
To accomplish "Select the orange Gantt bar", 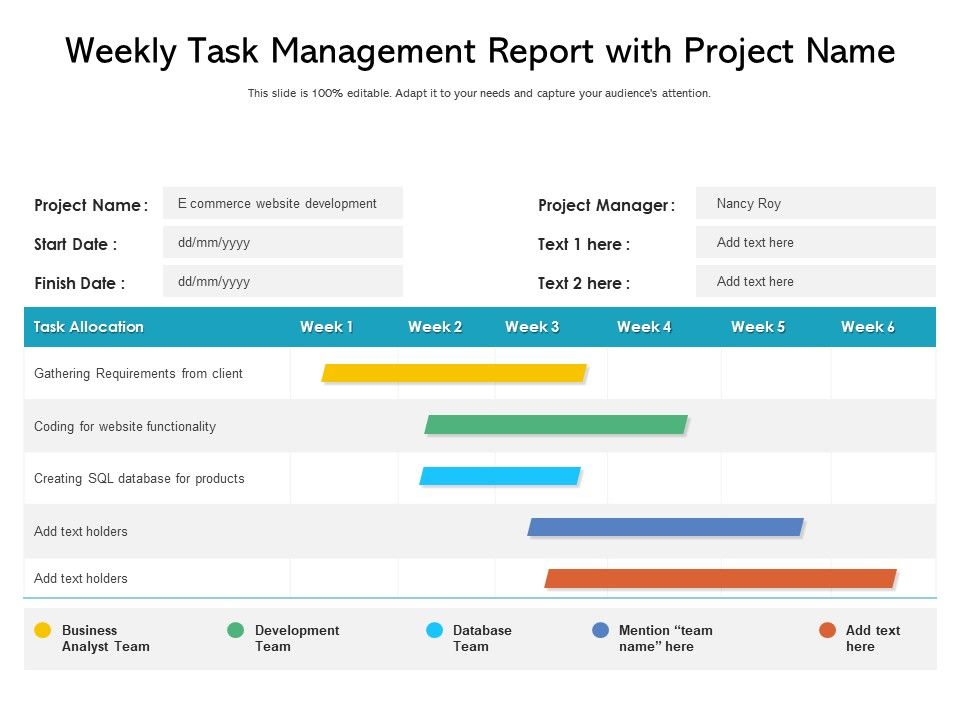I will click(721, 579).
